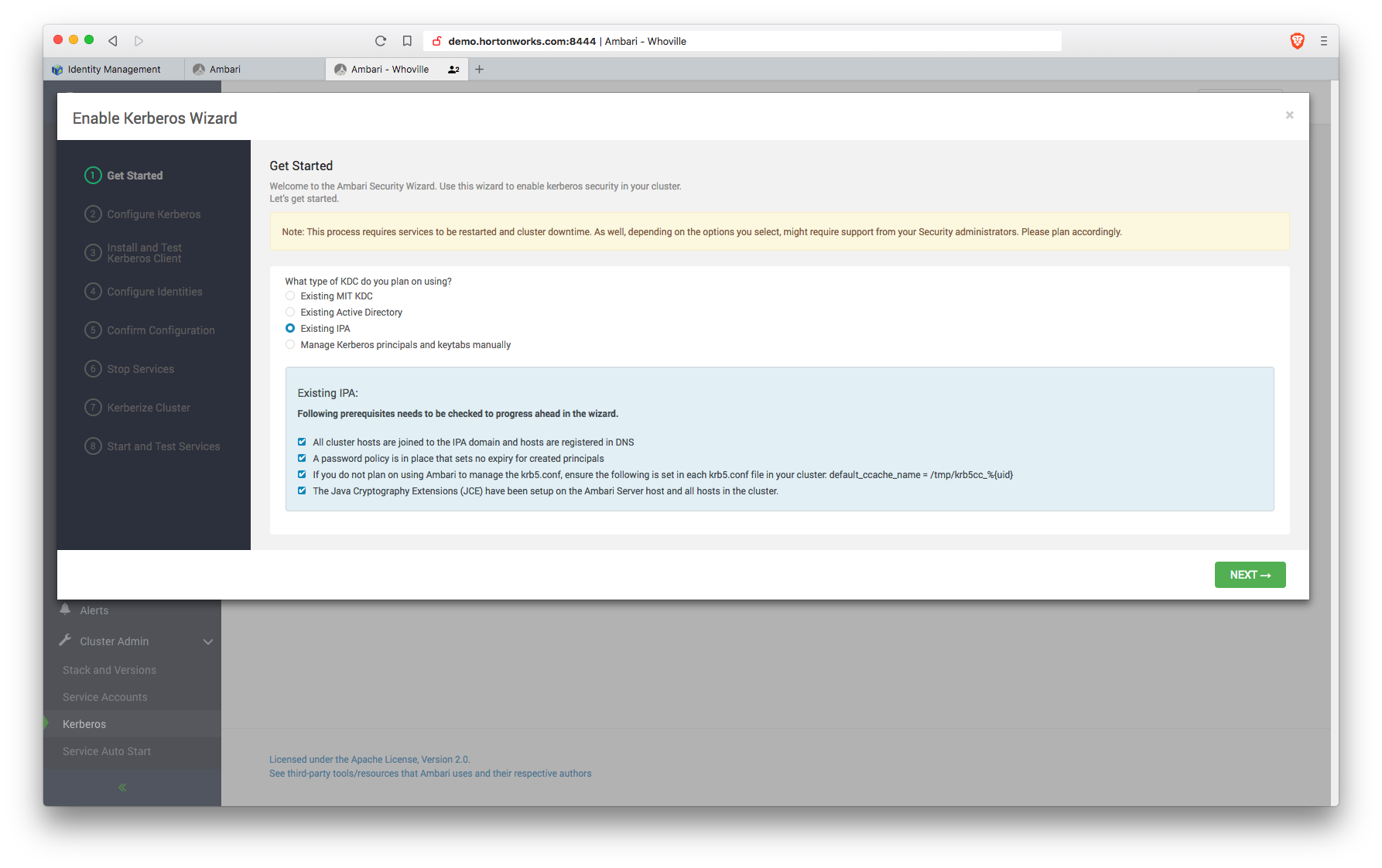Open Alerts in the sidebar
This screenshot has width=1382, height=868.
click(x=94, y=610)
